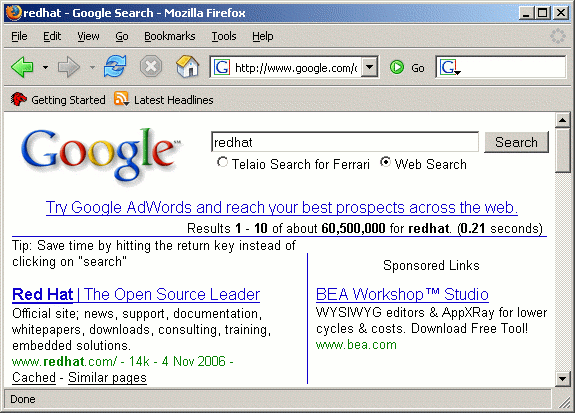Reload the page with the refresh icon
This screenshot has width=575, height=413.
click(115, 66)
